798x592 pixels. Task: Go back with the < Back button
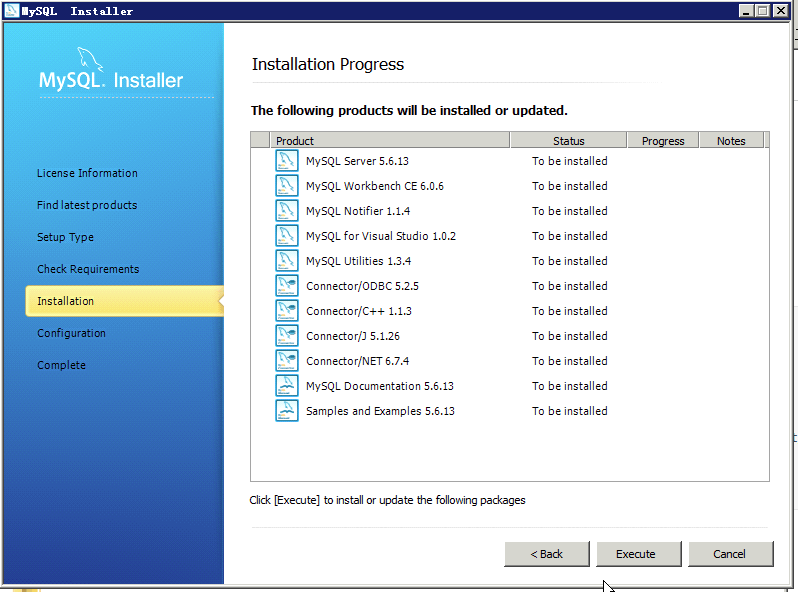547,554
